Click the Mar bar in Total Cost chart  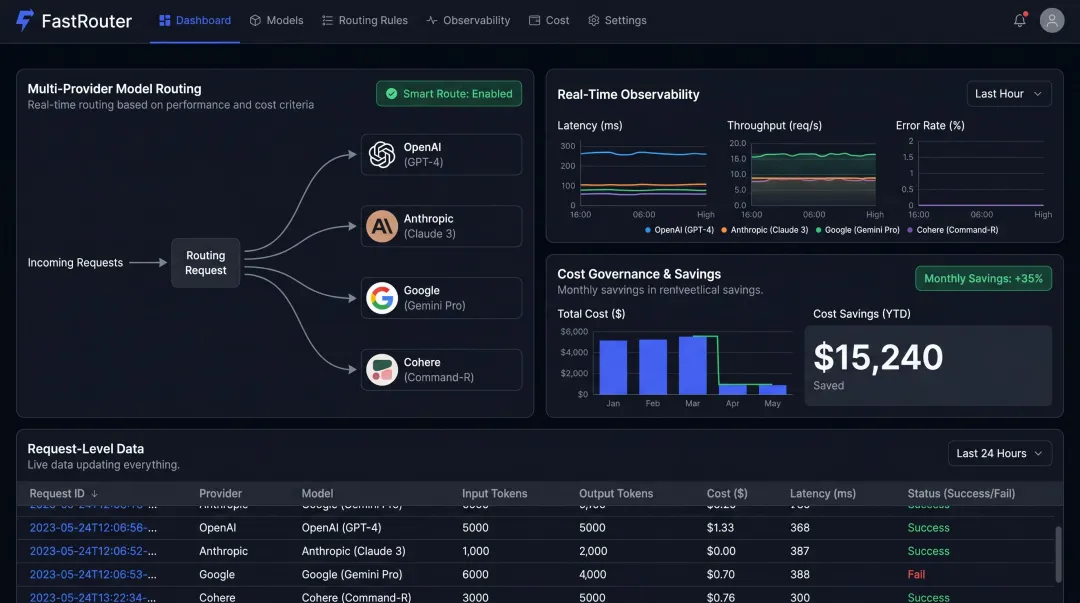pos(693,365)
